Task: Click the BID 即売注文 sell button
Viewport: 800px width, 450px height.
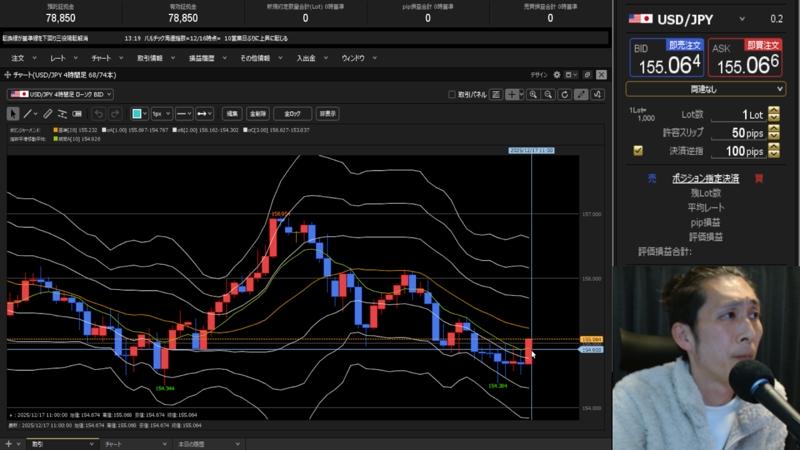Action: (x=665, y=58)
